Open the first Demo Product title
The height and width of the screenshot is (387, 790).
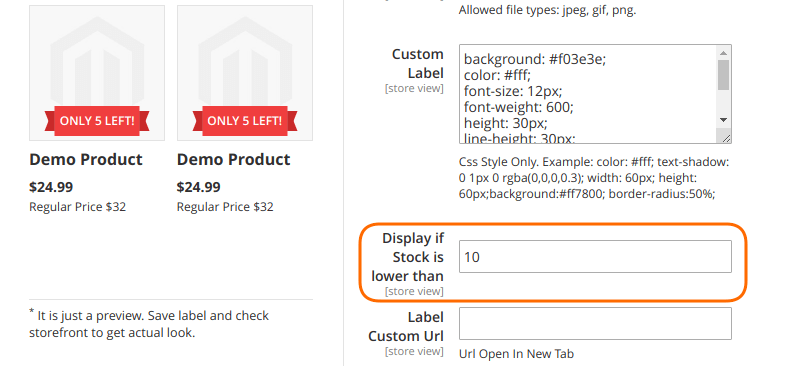(86, 159)
